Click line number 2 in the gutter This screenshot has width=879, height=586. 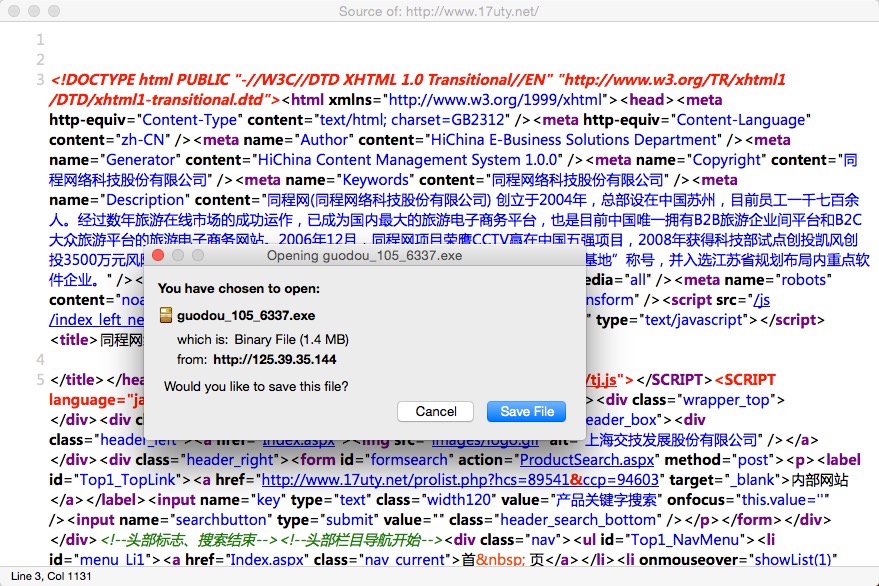coord(40,59)
